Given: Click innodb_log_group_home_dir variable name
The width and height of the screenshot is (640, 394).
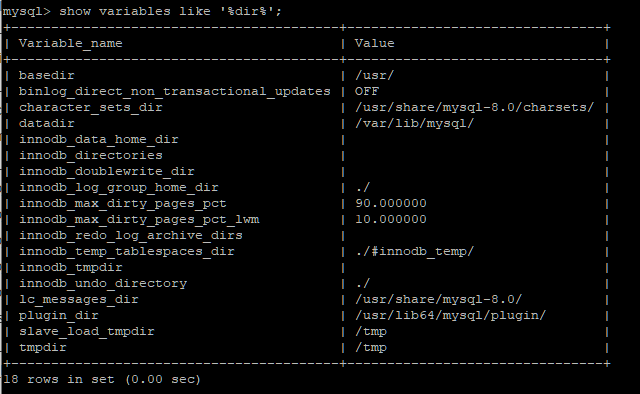Looking at the screenshot, I should 119,187.
